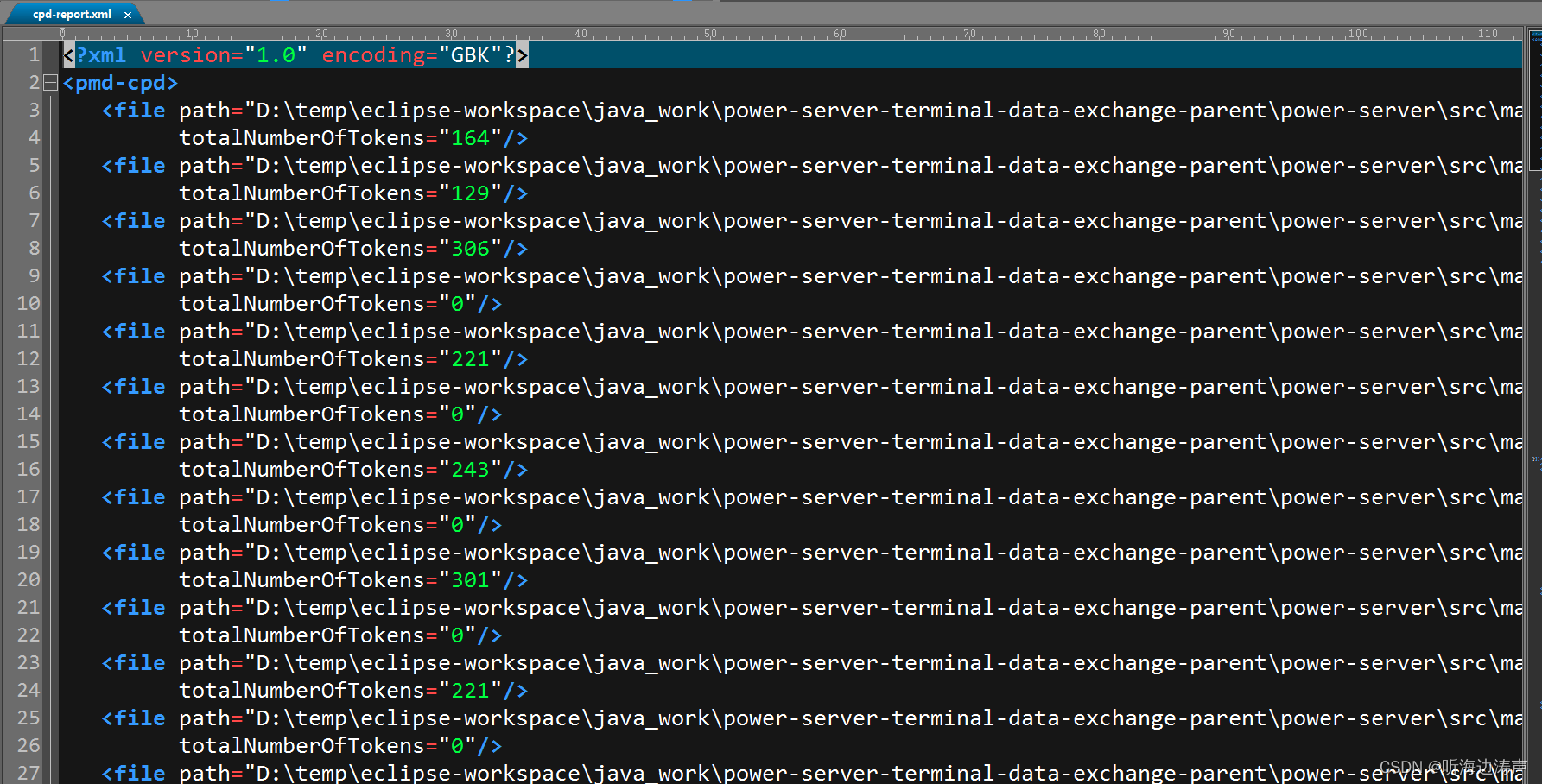Click the token value "306" on line 8
The image size is (1542, 784).
pos(471,249)
